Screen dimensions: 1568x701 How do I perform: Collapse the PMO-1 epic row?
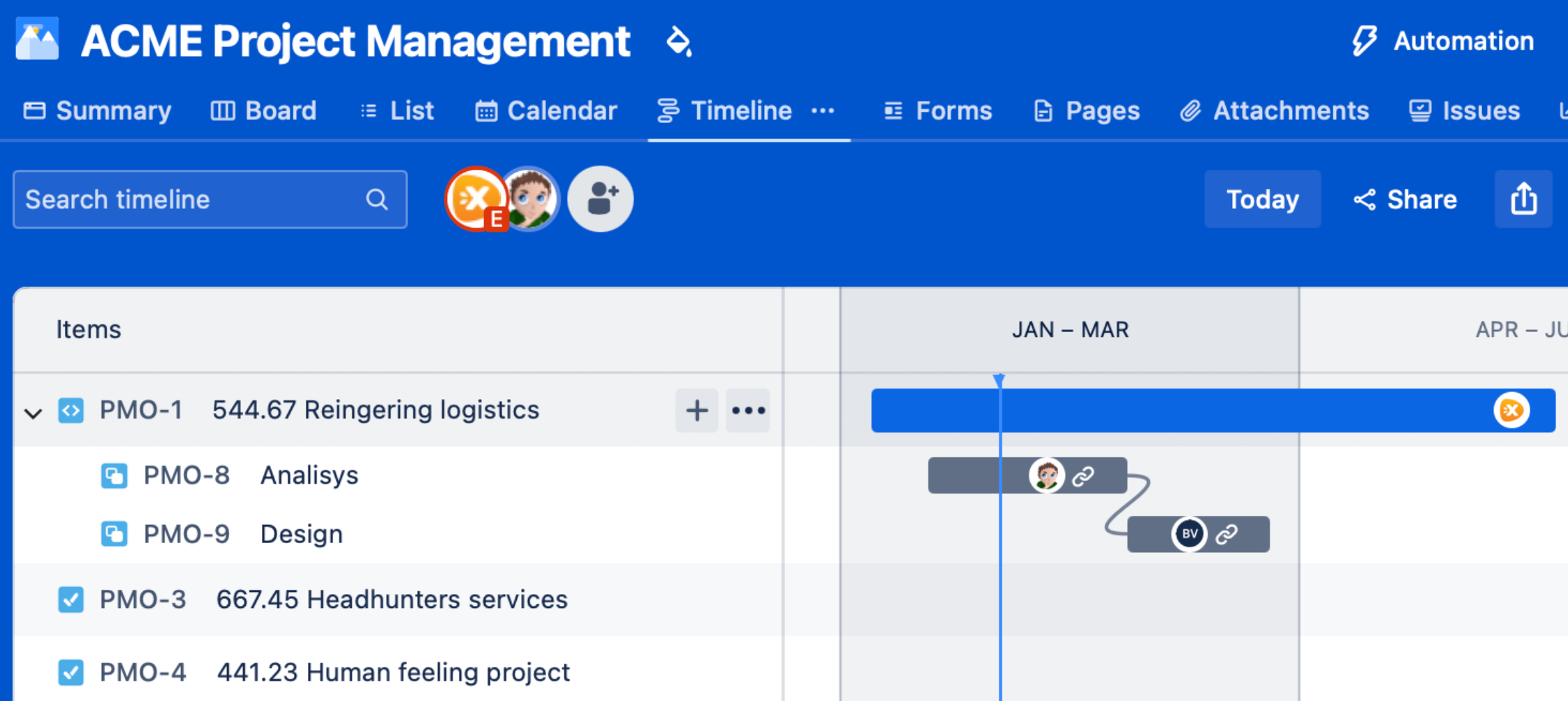tap(33, 412)
